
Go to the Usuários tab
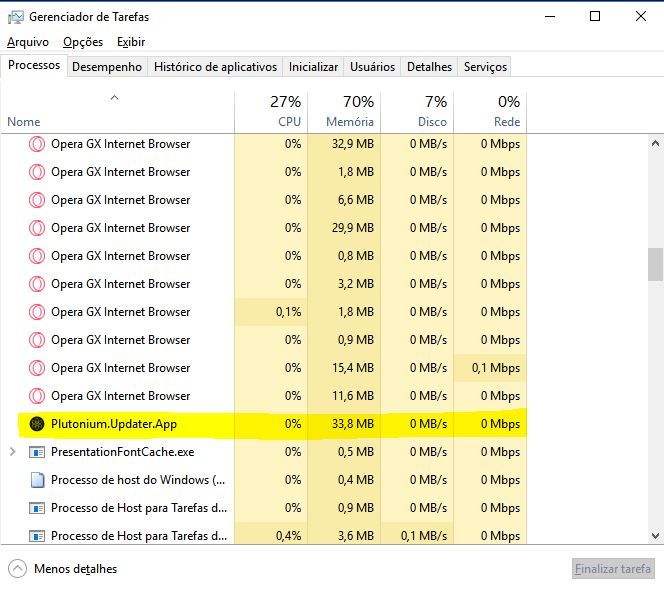(x=372, y=67)
